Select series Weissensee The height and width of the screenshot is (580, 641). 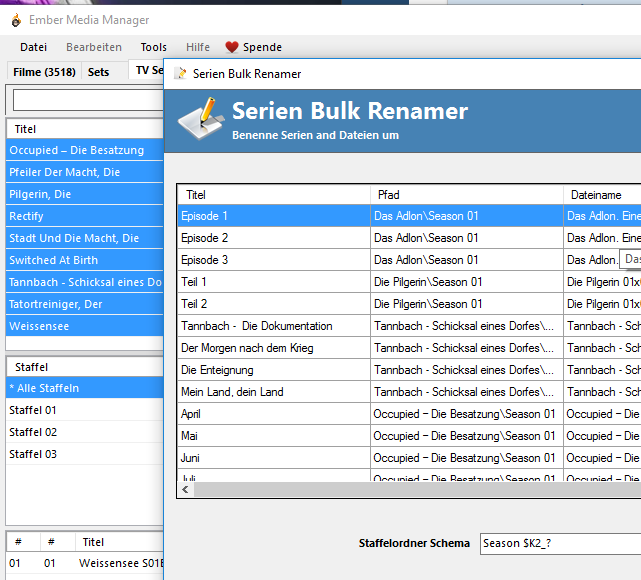[84, 327]
